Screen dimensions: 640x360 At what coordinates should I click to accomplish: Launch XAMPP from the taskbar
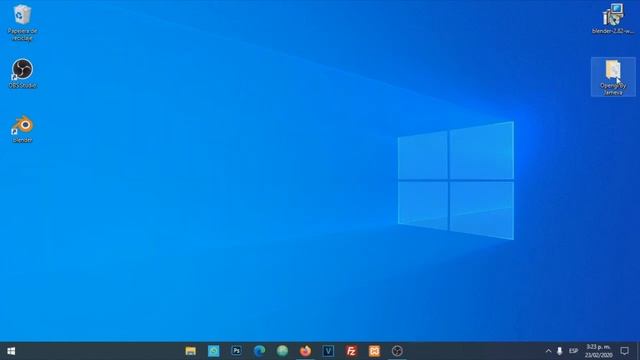pos(374,351)
